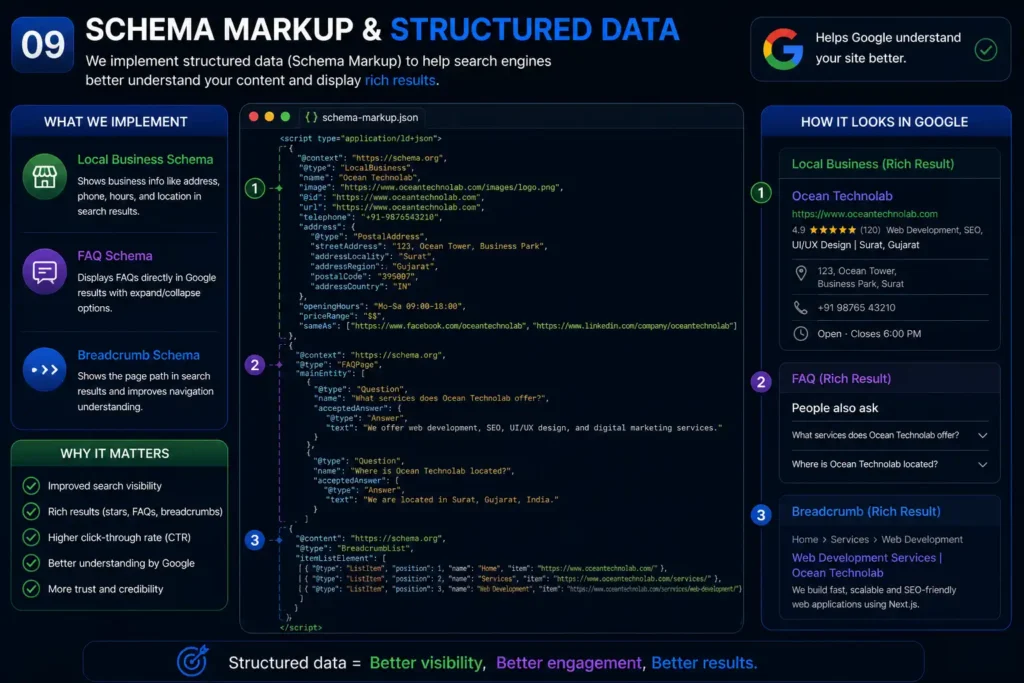Click the "@type": "FAQPage" code line
1024x683 pixels.
click(x=339, y=365)
